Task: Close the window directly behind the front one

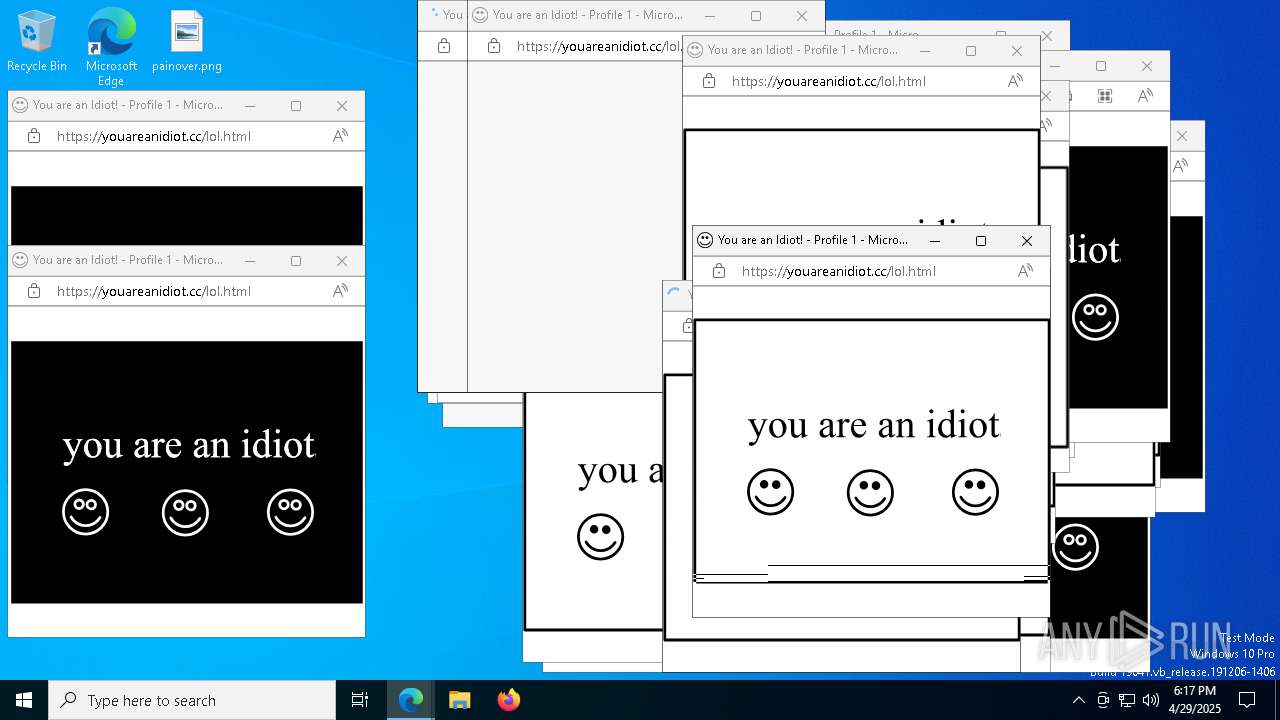Action: [x=1017, y=50]
